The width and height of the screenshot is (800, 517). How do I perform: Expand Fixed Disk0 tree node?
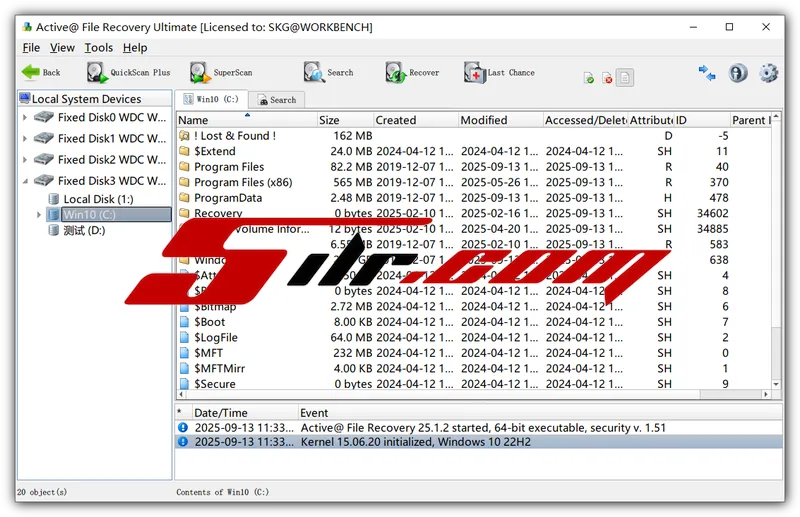click(24, 117)
